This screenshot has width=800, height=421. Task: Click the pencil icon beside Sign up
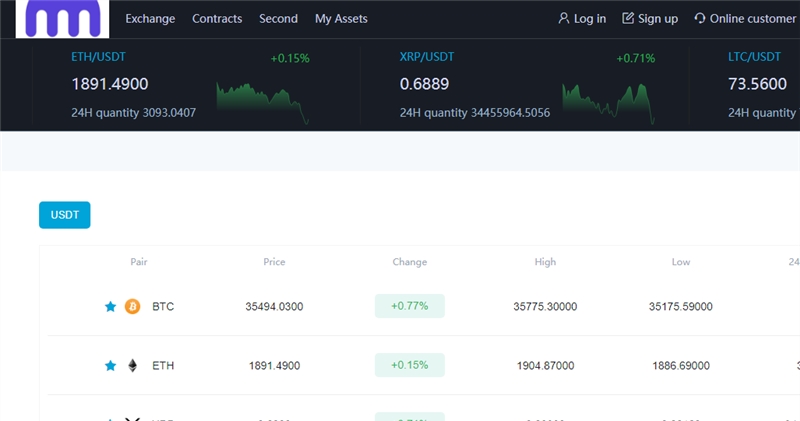coord(628,18)
